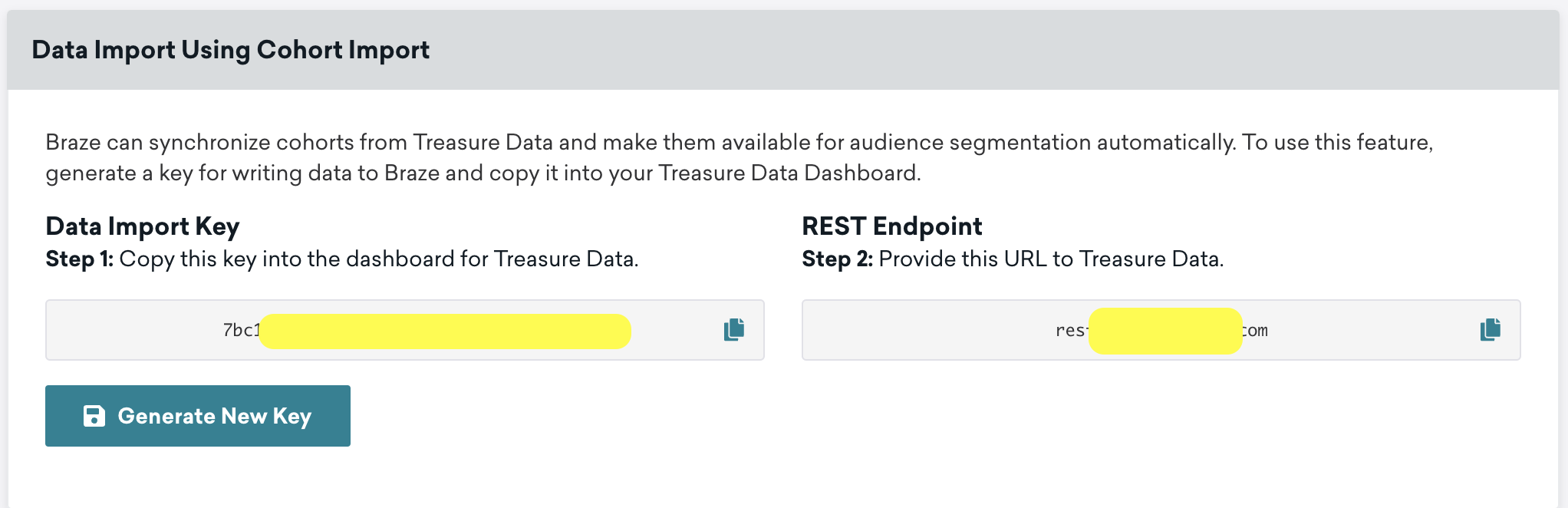Screen dimensions: 1568x508
Task: Click the 'Copy this key into the dashboard' instruction
Action: [378, 259]
